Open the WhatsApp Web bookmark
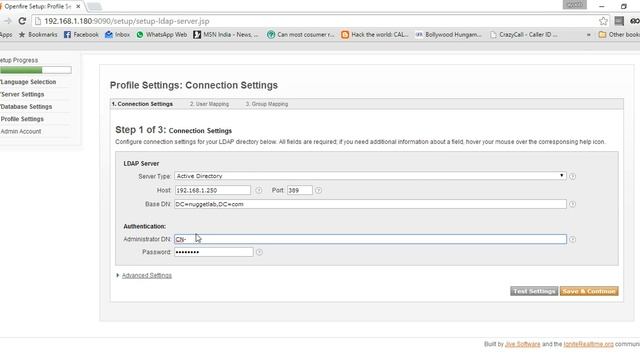Image resolution: width=640 pixels, height=360 pixels. click(162, 35)
